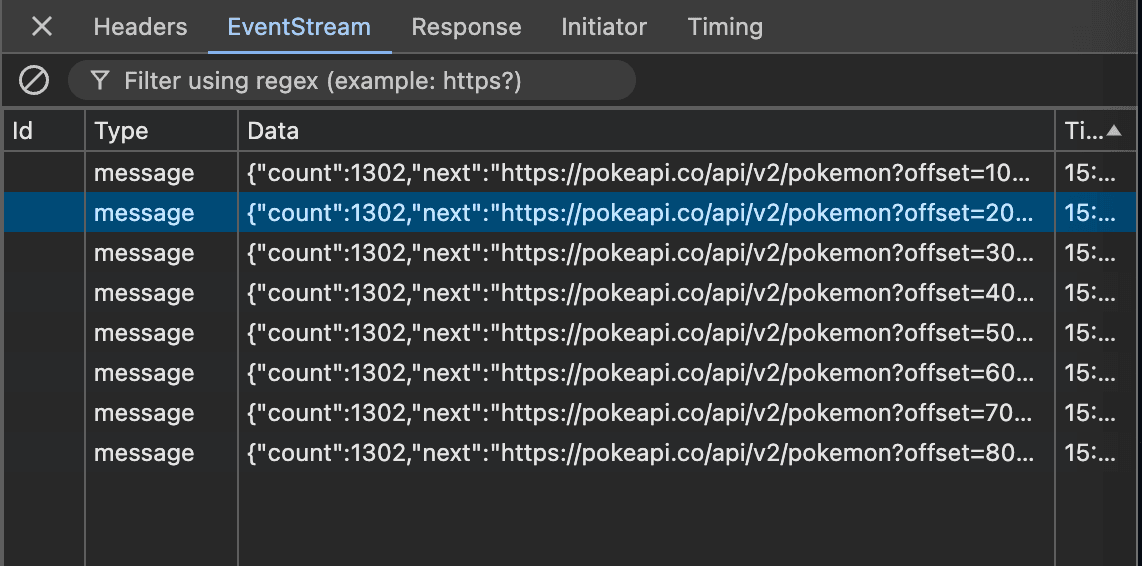1142x566 pixels.
Task: Select the message with offset=70
Action: tap(570, 413)
